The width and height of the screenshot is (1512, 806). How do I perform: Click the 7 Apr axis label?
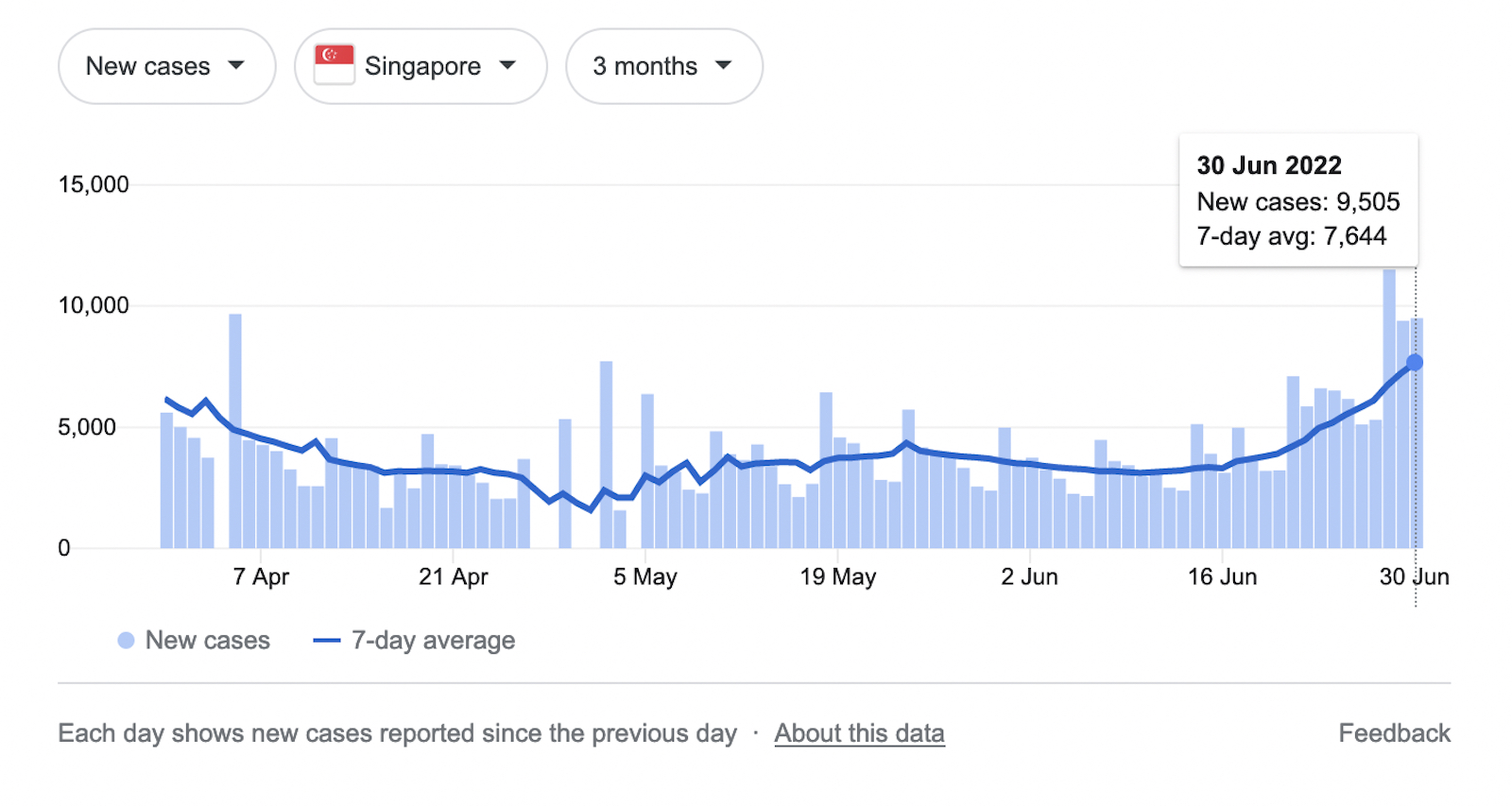[x=261, y=576]
